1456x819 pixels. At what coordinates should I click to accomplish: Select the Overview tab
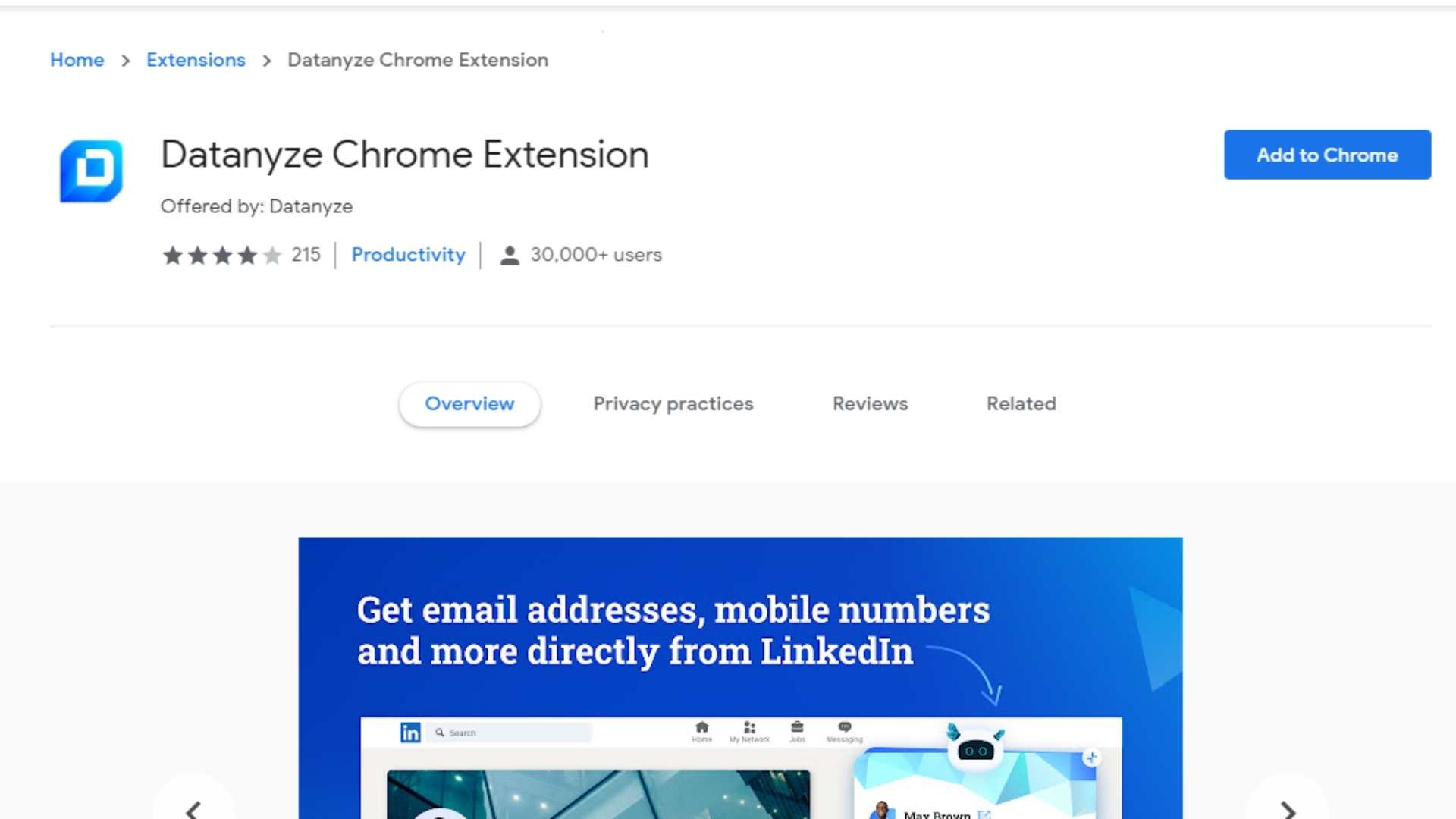pos(468,403)
